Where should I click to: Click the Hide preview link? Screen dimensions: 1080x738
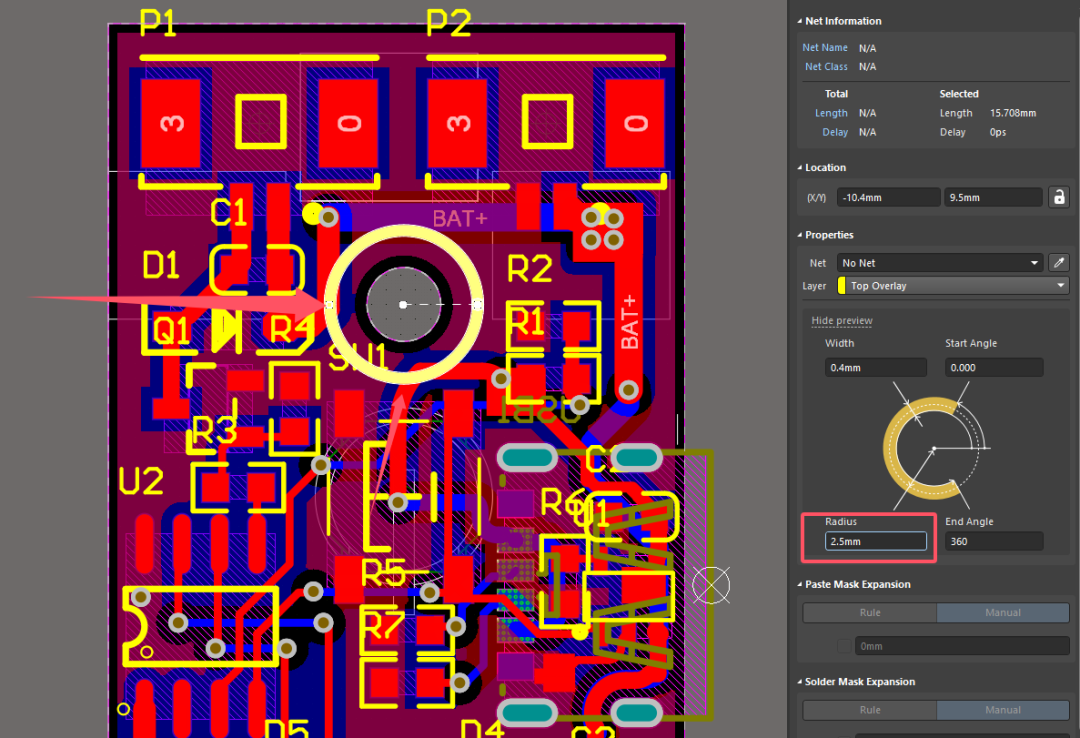click(841, 321)
